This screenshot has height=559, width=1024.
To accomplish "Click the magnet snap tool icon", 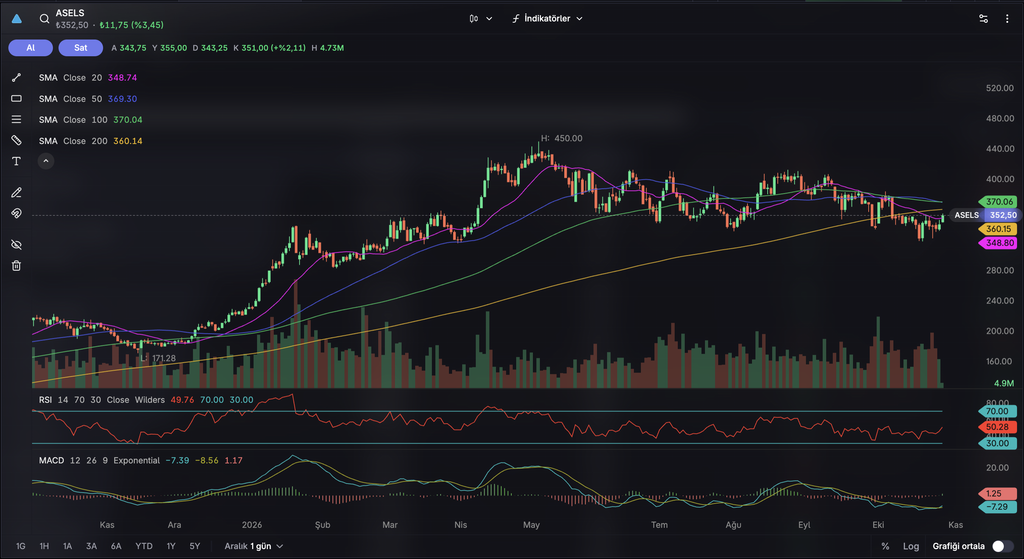I will click(16, 214).
